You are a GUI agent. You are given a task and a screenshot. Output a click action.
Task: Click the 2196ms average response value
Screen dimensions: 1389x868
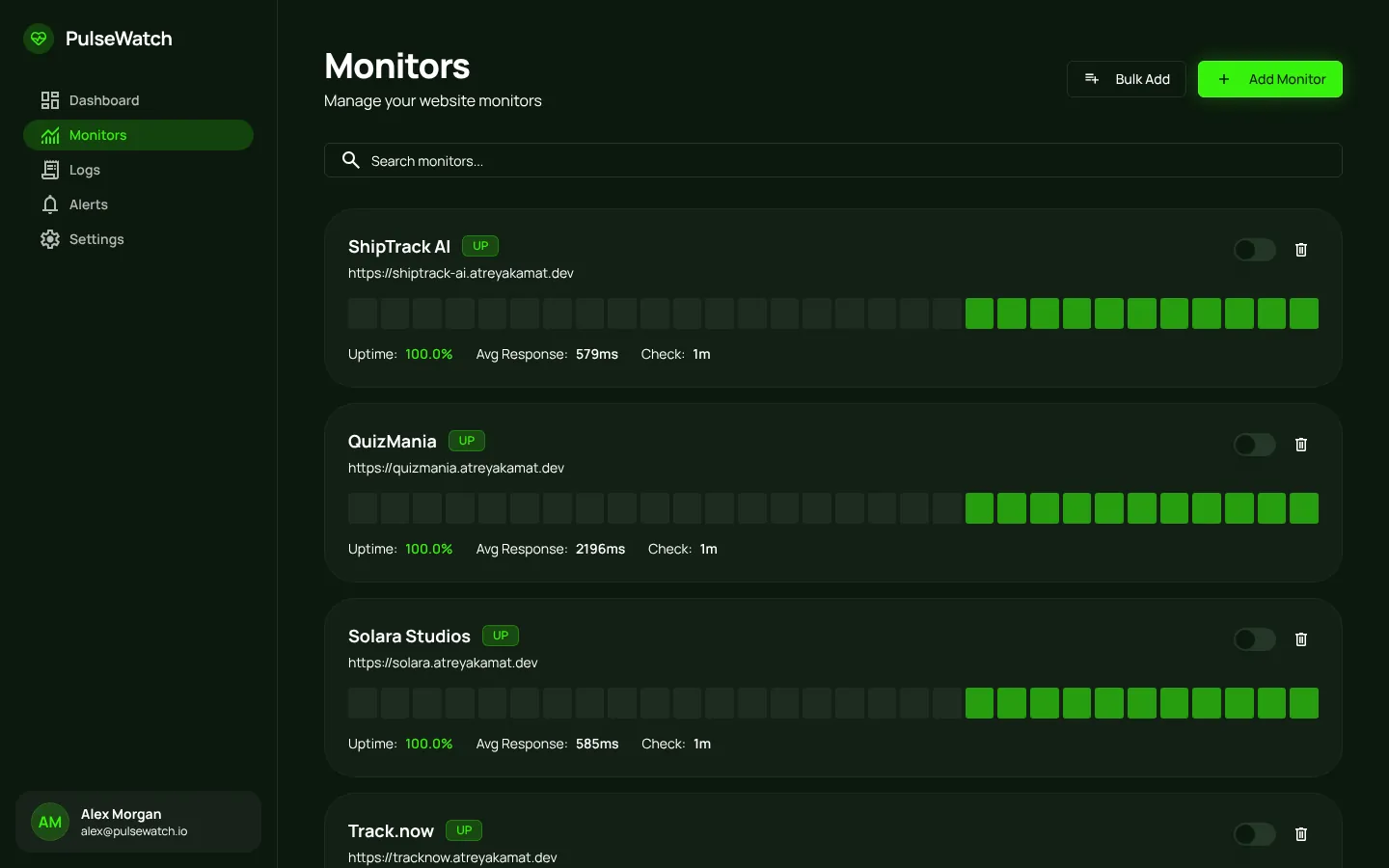click(x=600, y=549)
